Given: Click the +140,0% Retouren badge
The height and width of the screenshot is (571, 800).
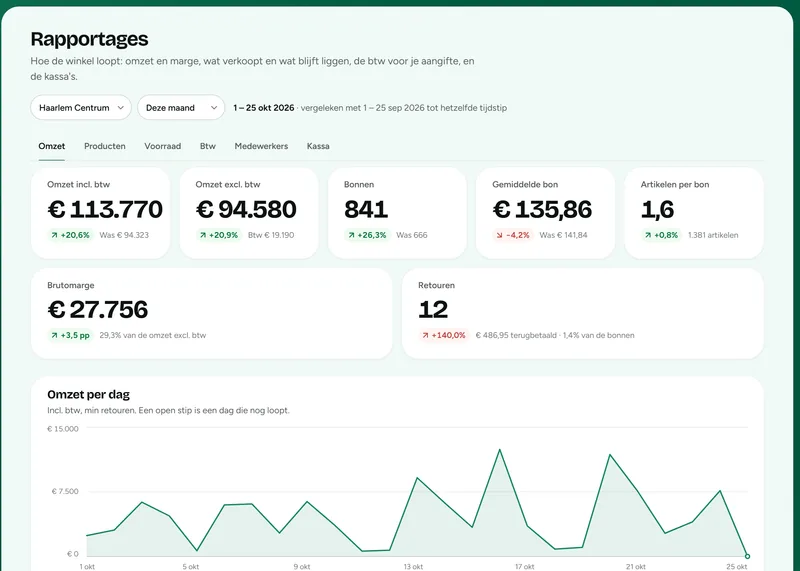Looking at the screenshot, I should [444, 335].
